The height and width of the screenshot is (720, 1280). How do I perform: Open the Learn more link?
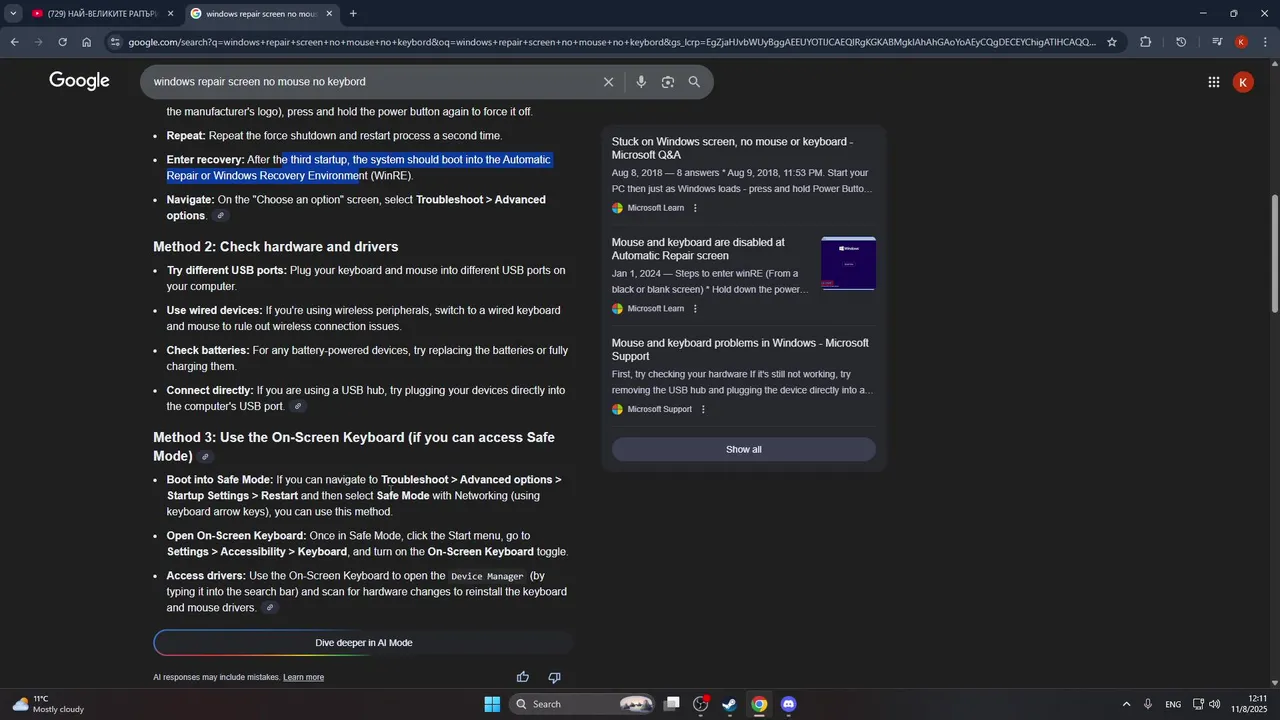coord(303,677)
